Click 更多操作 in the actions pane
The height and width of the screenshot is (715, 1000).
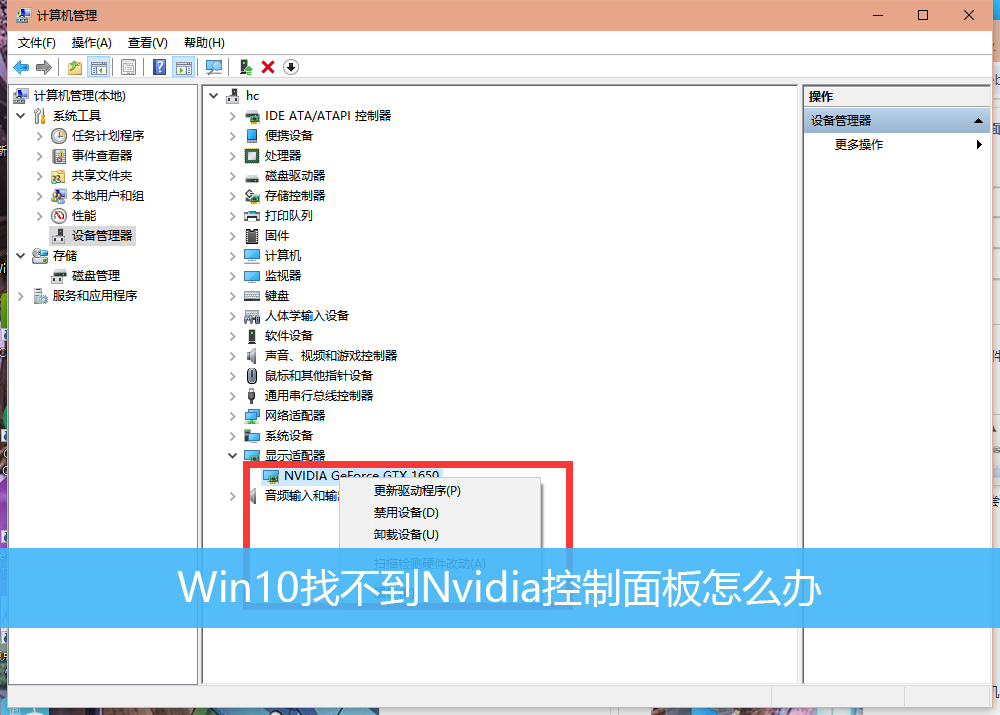(859, 145)
